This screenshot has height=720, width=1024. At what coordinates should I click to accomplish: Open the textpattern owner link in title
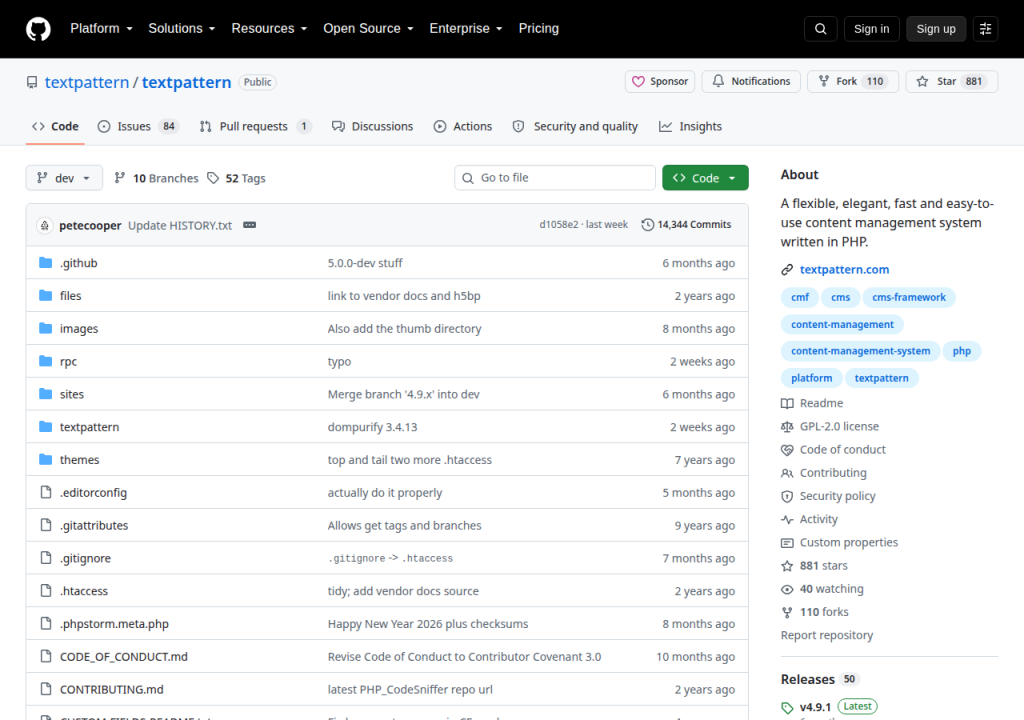click(x=87, y=82)
